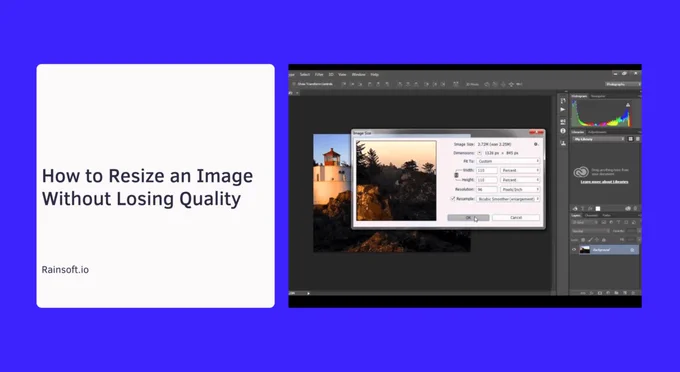
Task: Open the 3D menu
Action: click(x=331, y=75)
